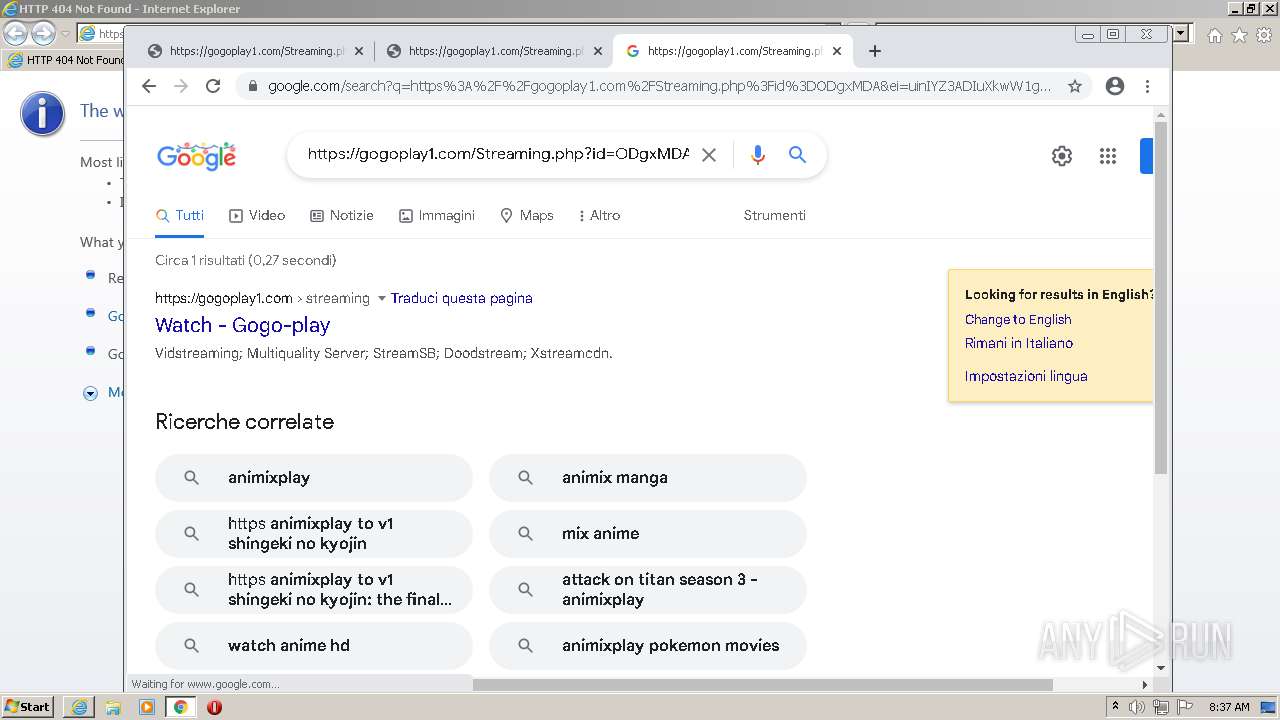
Task: Close the first gogoplay1 tab
Action: (x=359, y=51)
